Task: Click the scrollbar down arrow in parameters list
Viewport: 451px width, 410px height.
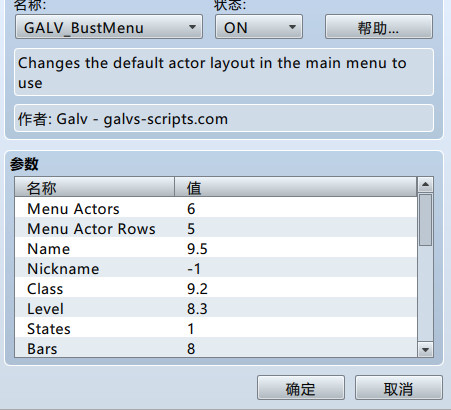Action: point(425,350)
